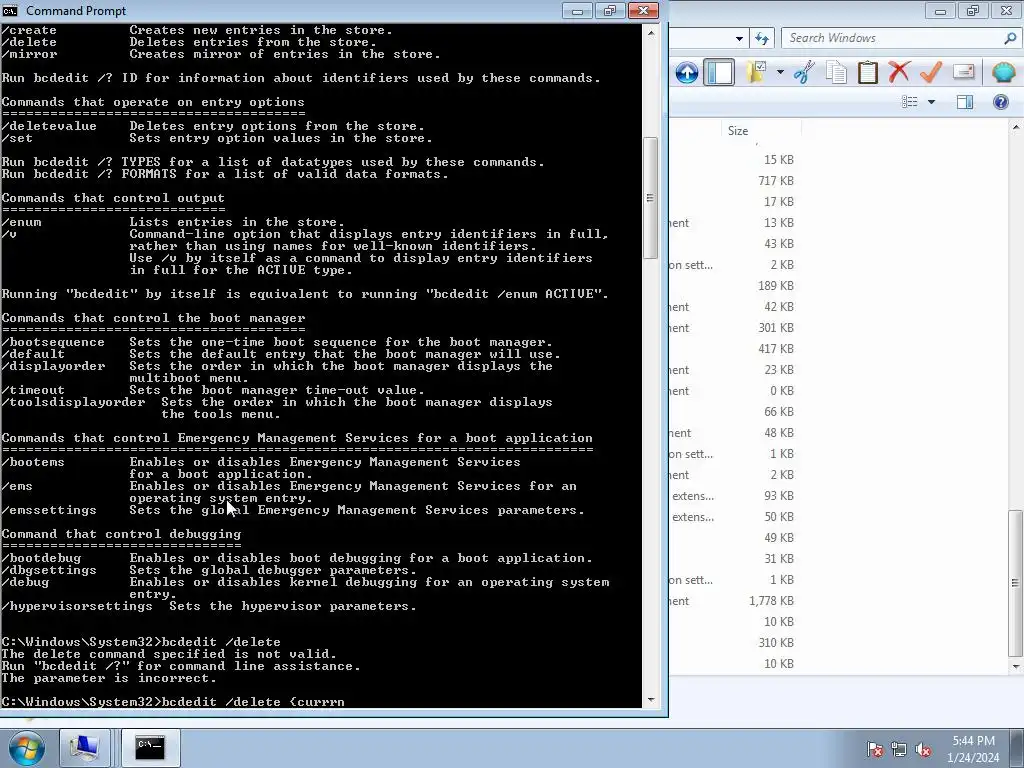Click Command Prompt vertical scrollbar thumb
The image size is (1024, 768).
650,198
